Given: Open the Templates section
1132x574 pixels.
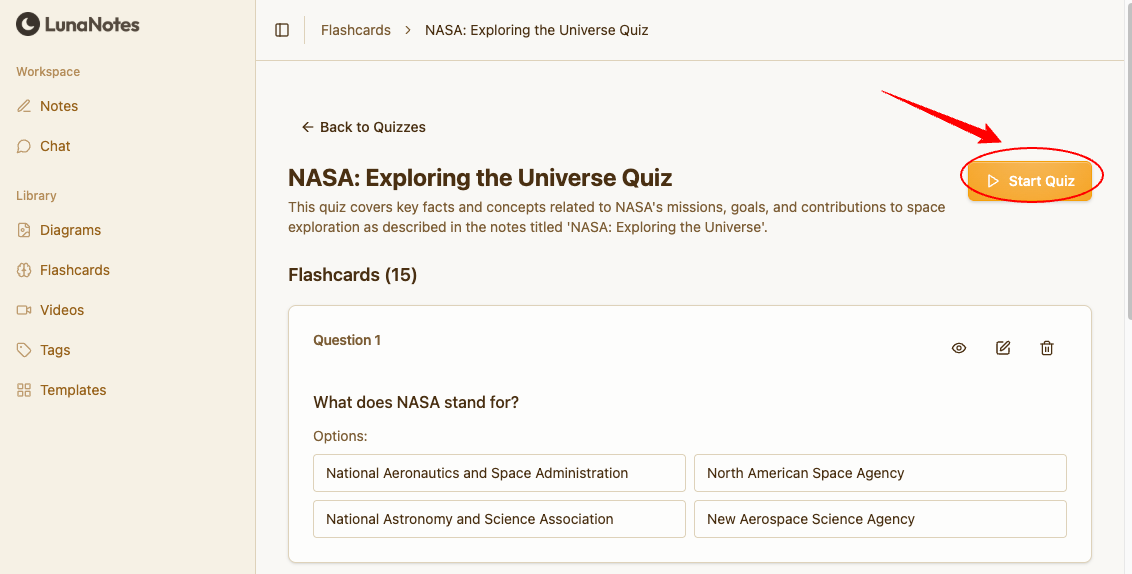Looking at the screenshot, I should (x=73, y=390).
